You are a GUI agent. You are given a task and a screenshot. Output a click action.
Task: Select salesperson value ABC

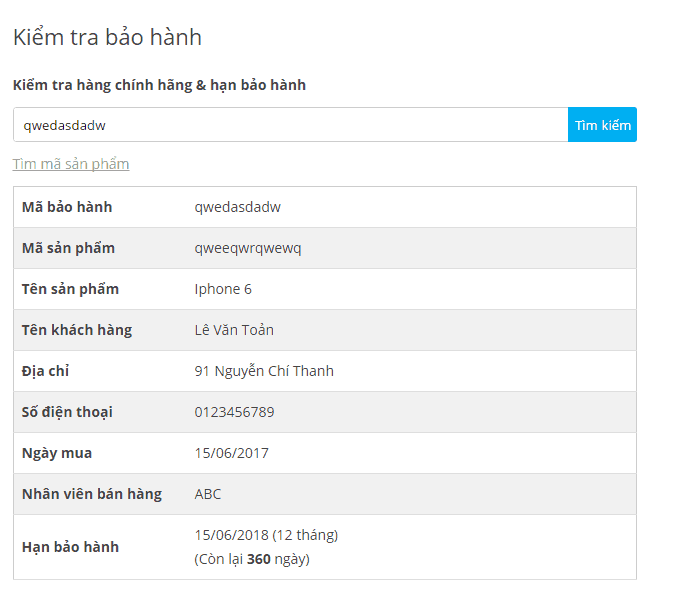coord(208,494)
